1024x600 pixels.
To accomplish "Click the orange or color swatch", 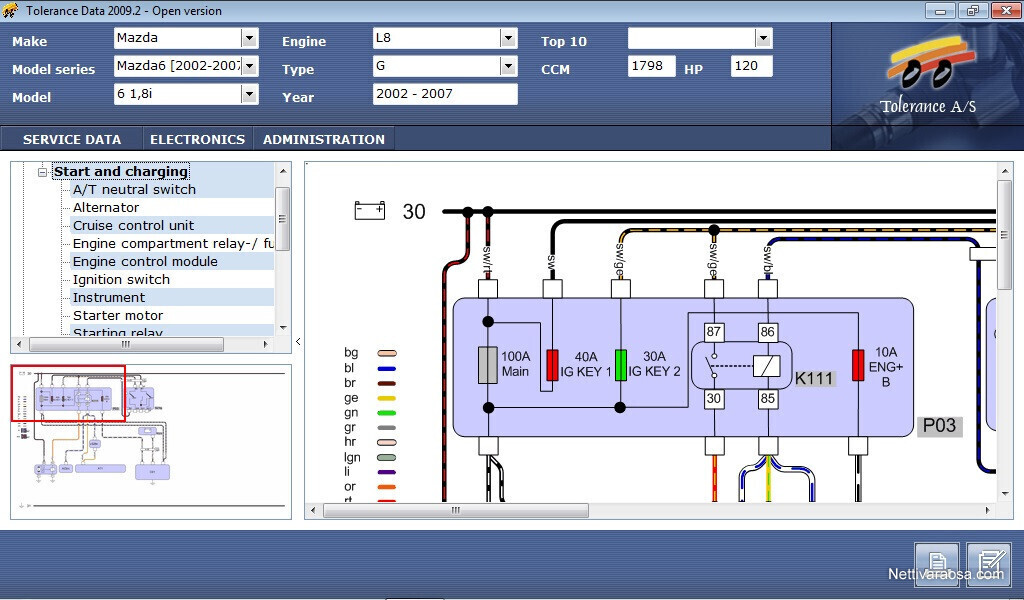I will coord(387,487).
